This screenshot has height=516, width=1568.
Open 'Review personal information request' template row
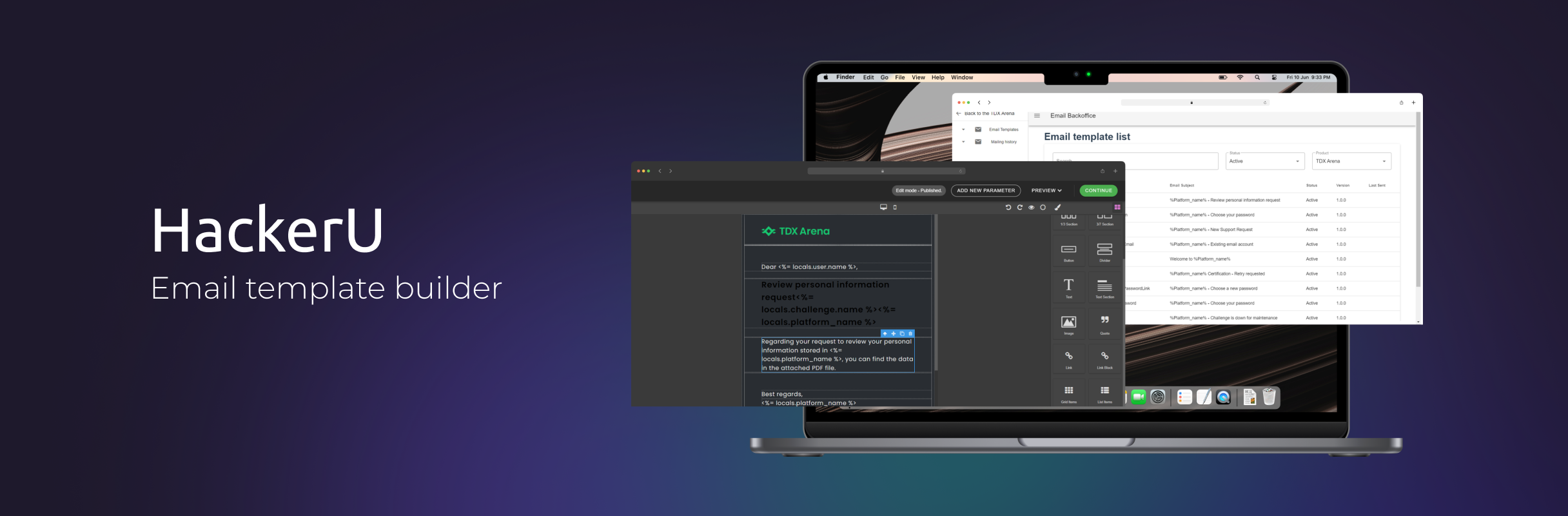pos(1262,200)
